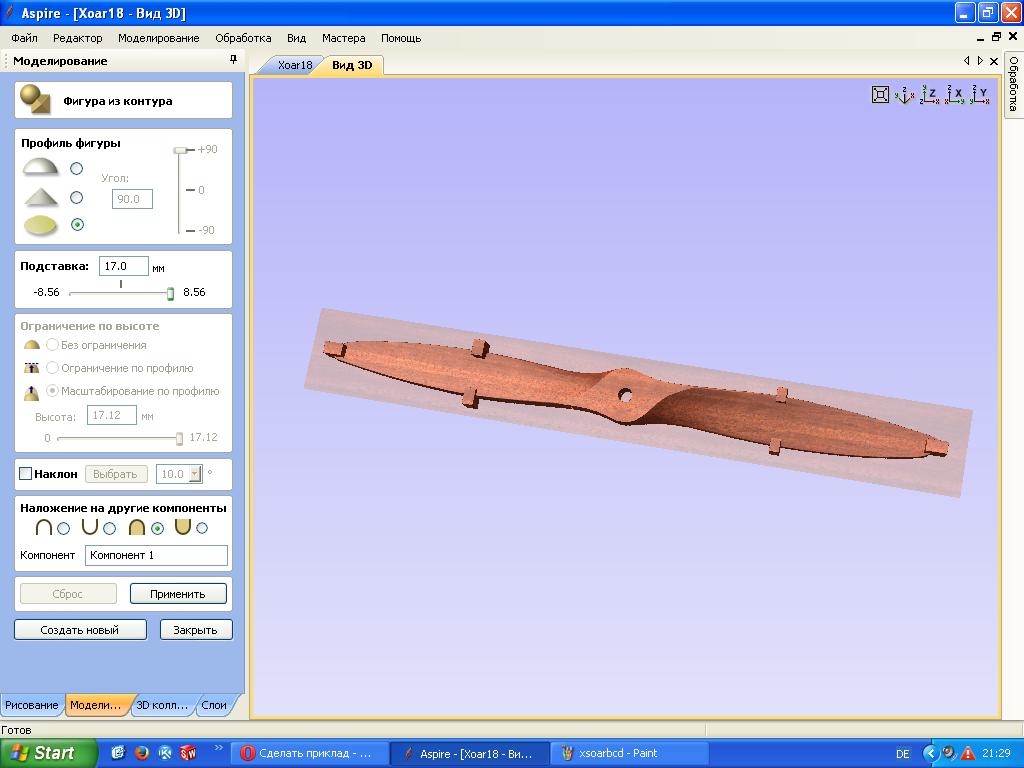Open the Файл menu
The image size is (1024, 768).
point(24,38)
